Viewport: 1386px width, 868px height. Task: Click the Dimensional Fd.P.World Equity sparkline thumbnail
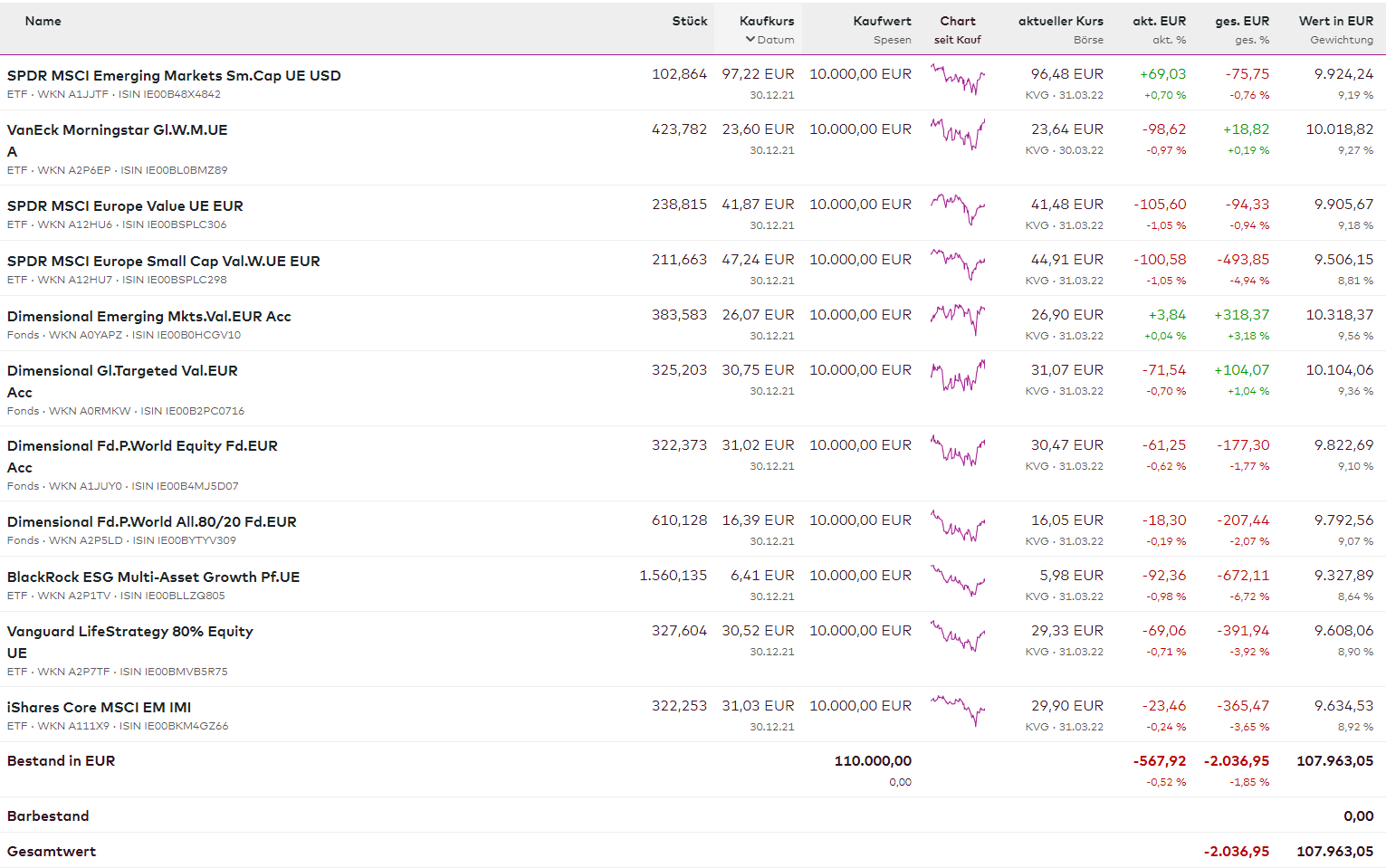tap(957, 451)
